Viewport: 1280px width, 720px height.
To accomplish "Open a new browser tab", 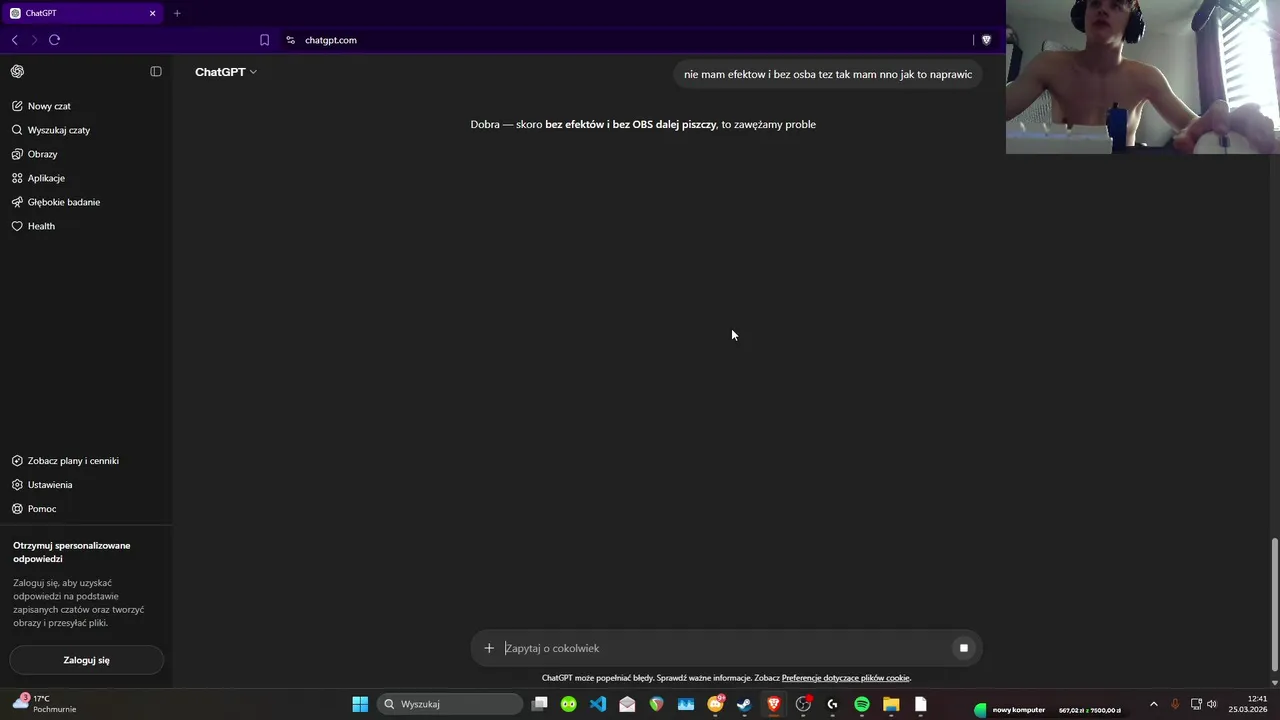I will tap(177, 13).
